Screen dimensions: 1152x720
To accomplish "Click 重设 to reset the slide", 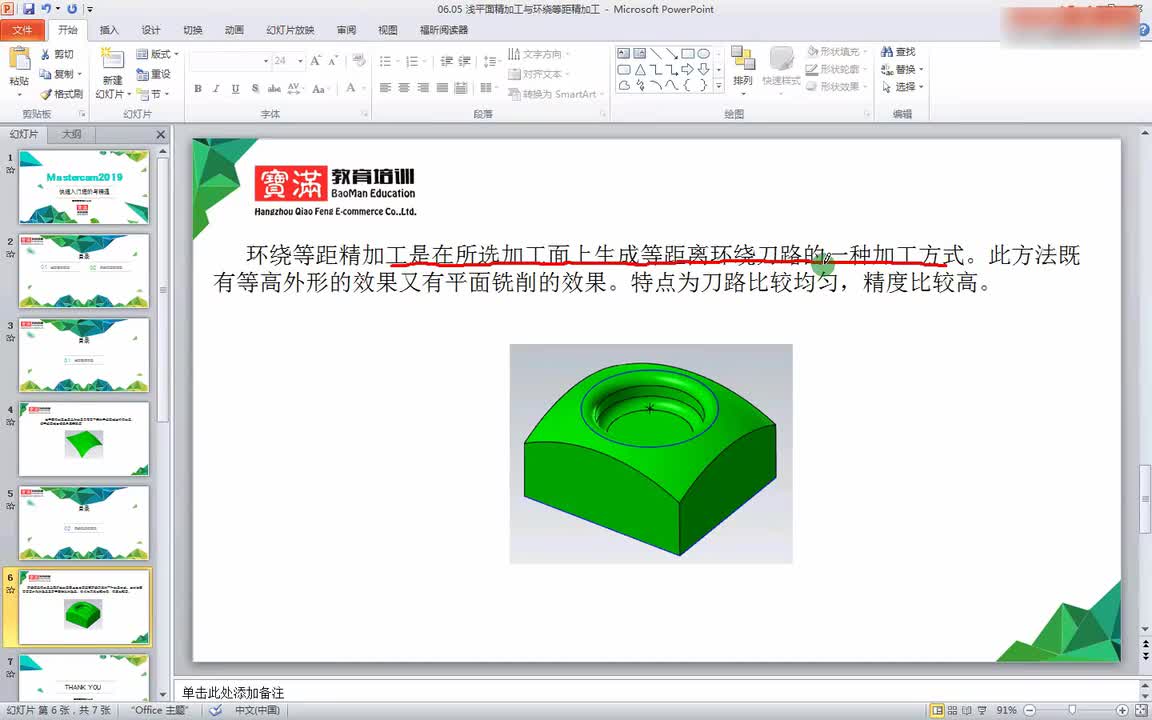I will 154,74.
